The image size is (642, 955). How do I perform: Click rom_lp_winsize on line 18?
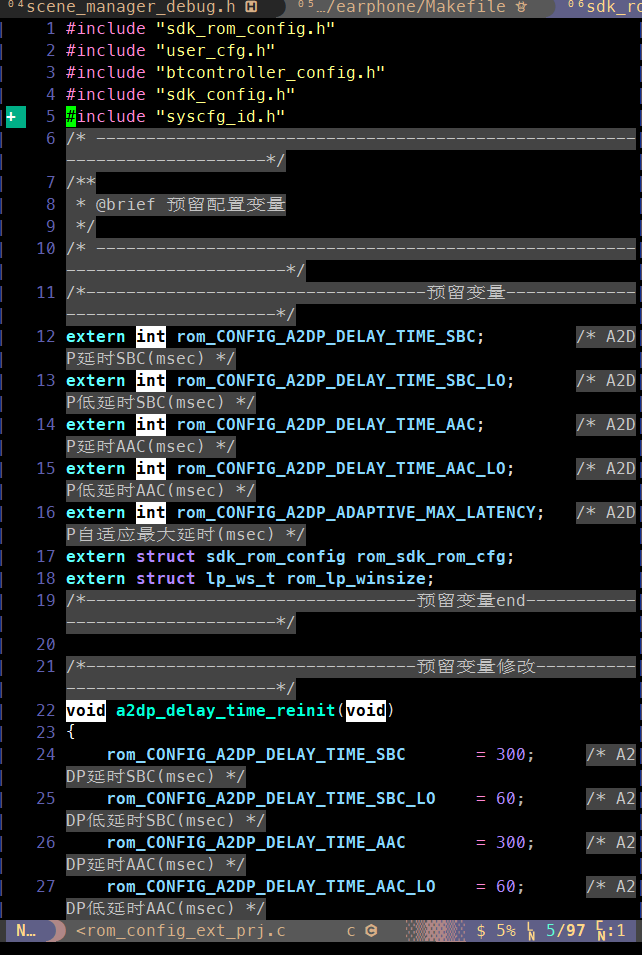point(356,578)
